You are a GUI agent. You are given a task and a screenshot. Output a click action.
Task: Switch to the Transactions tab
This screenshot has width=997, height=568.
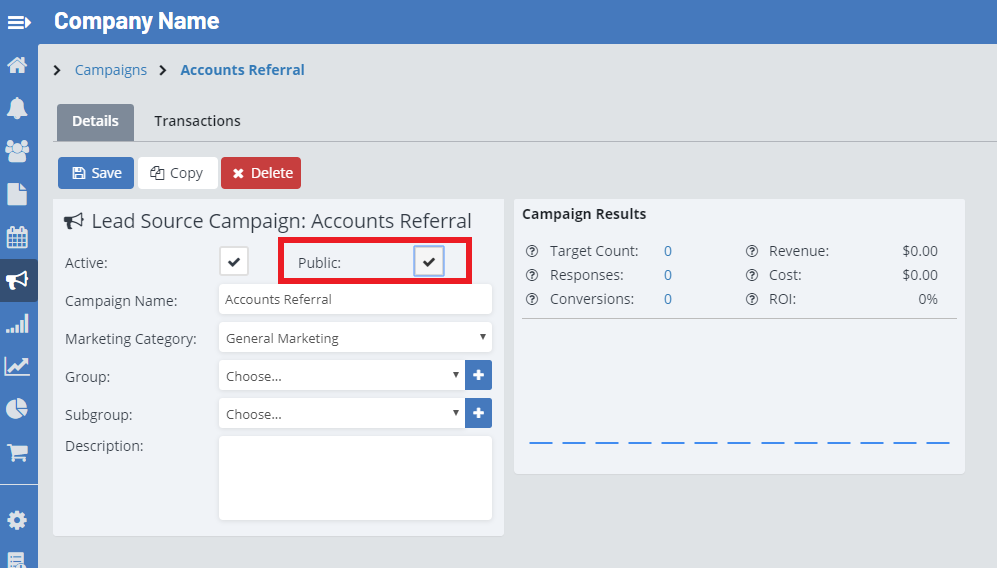click(x=197, y=121)
